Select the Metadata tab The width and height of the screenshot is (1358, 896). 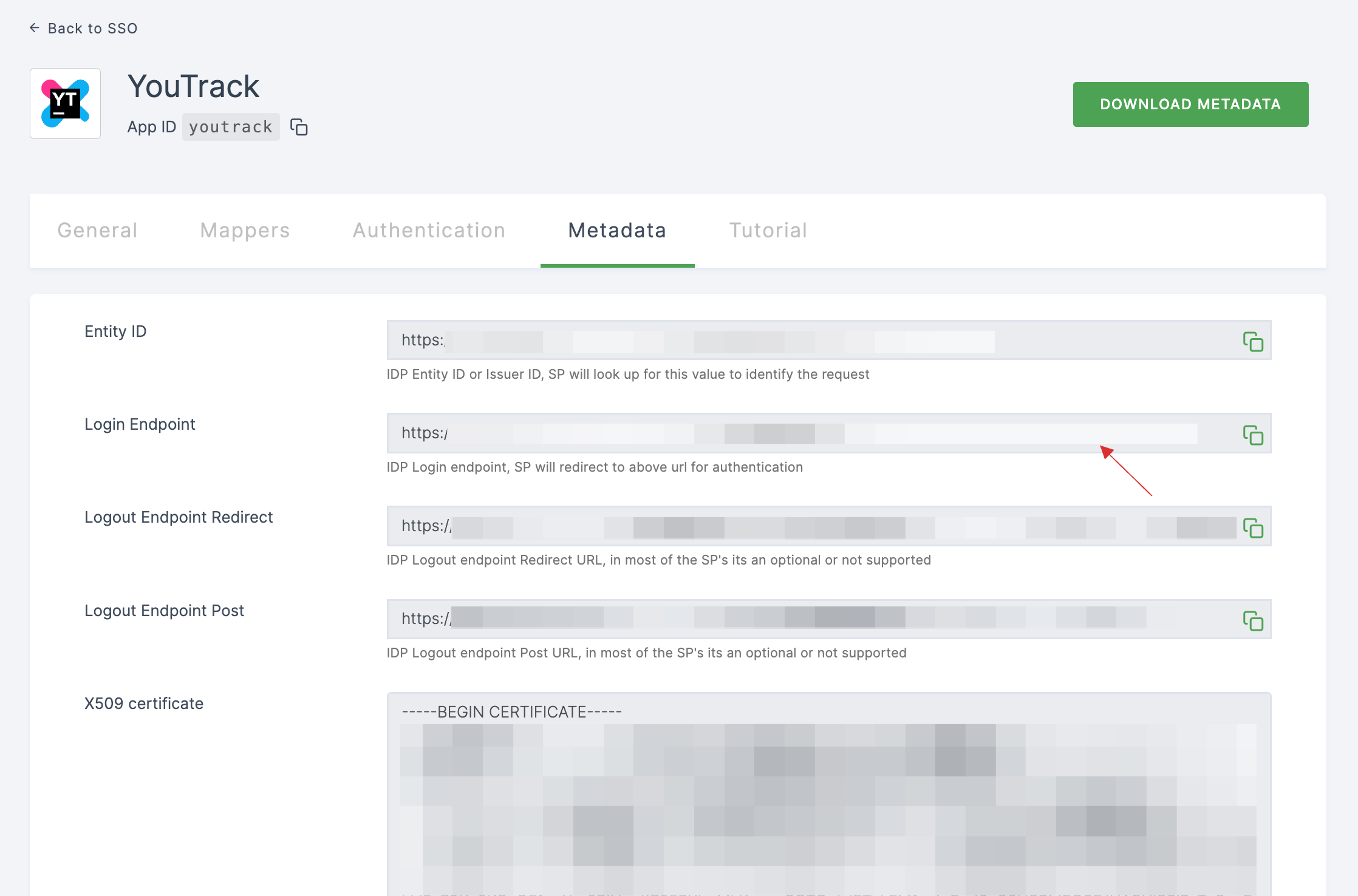(618, 231)
